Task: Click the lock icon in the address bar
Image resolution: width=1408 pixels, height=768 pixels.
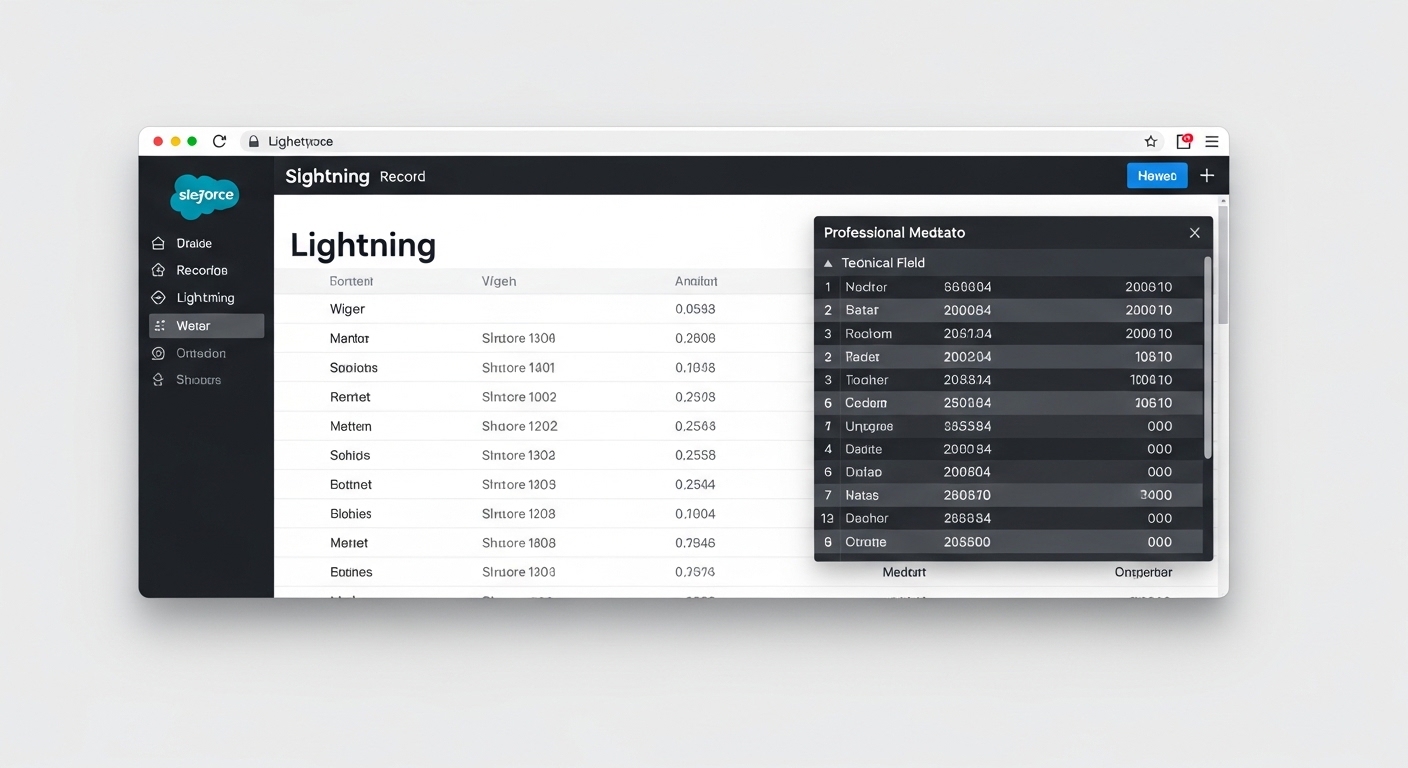Action: click(253, 141)
